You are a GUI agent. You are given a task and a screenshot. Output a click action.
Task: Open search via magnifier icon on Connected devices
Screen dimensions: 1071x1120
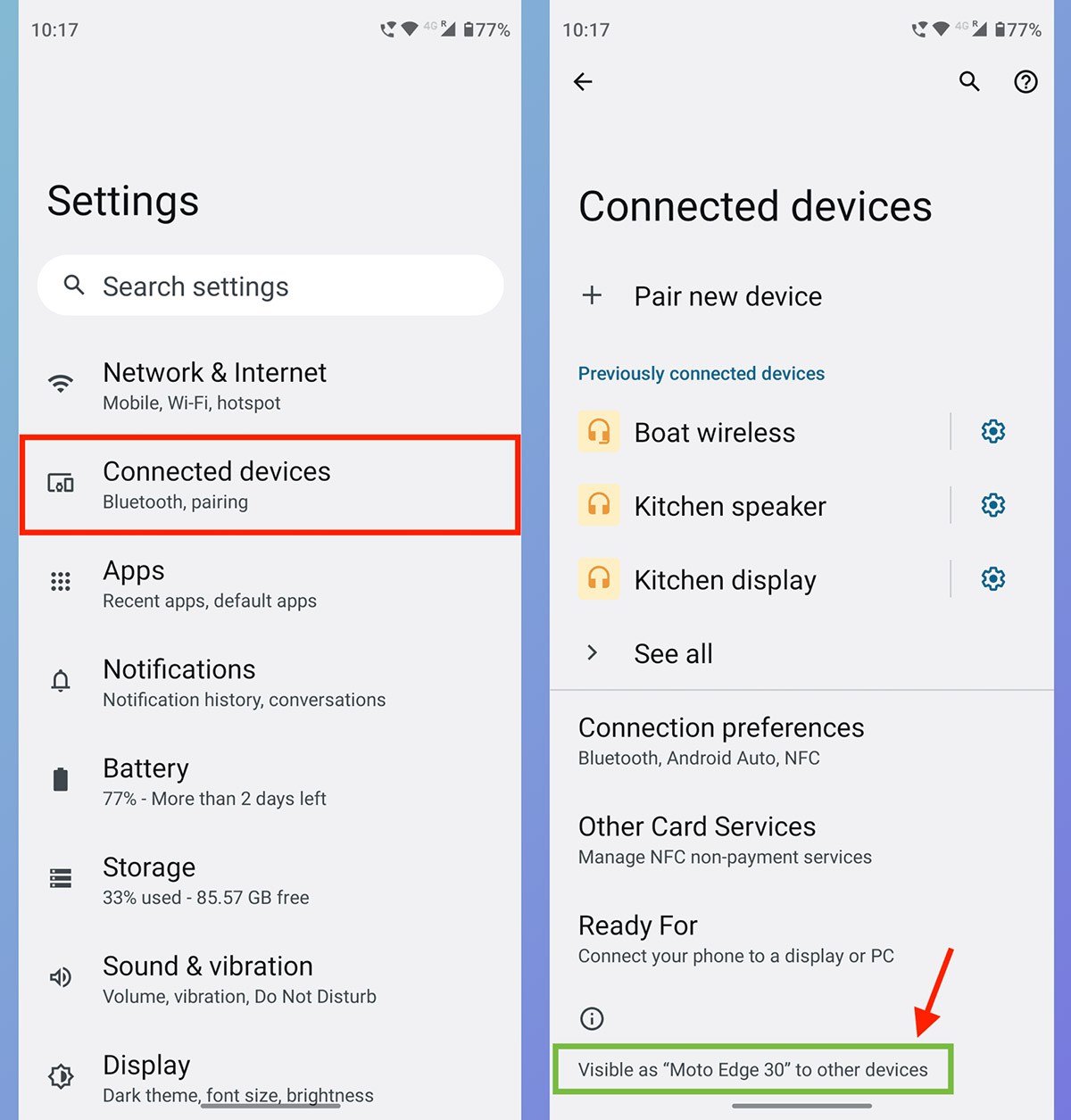tap(969, 82)
